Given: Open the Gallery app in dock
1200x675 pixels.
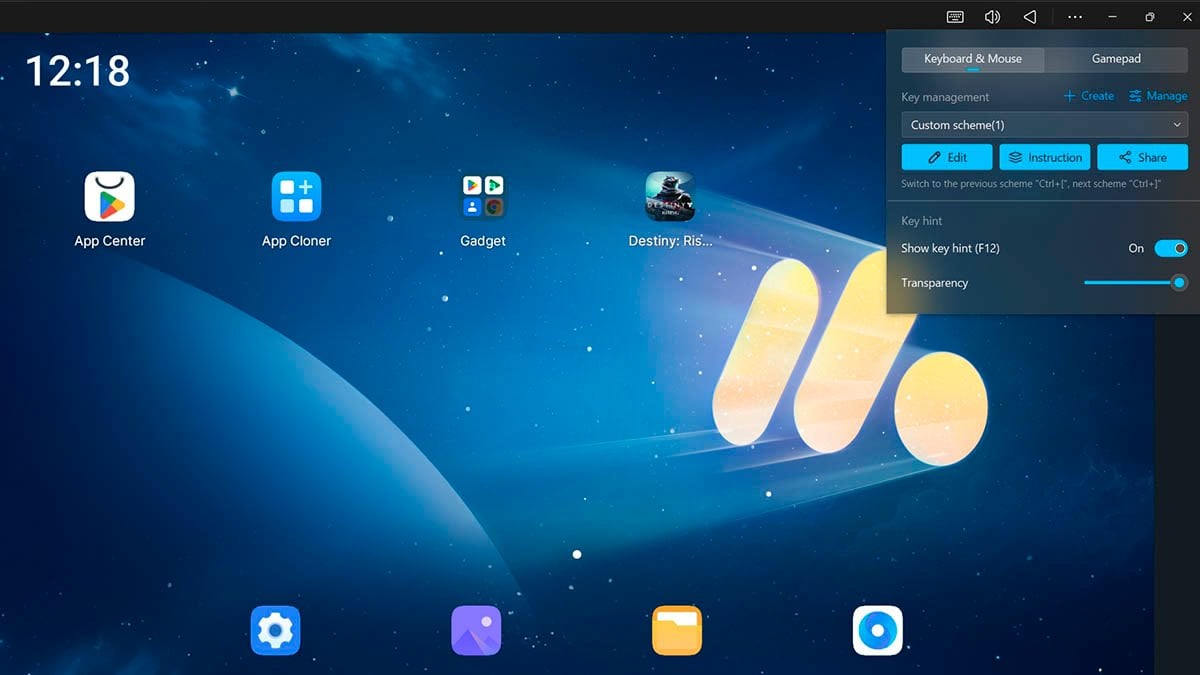Looking at the screenshot, I should pyautogui.click(x=476, y=631).
